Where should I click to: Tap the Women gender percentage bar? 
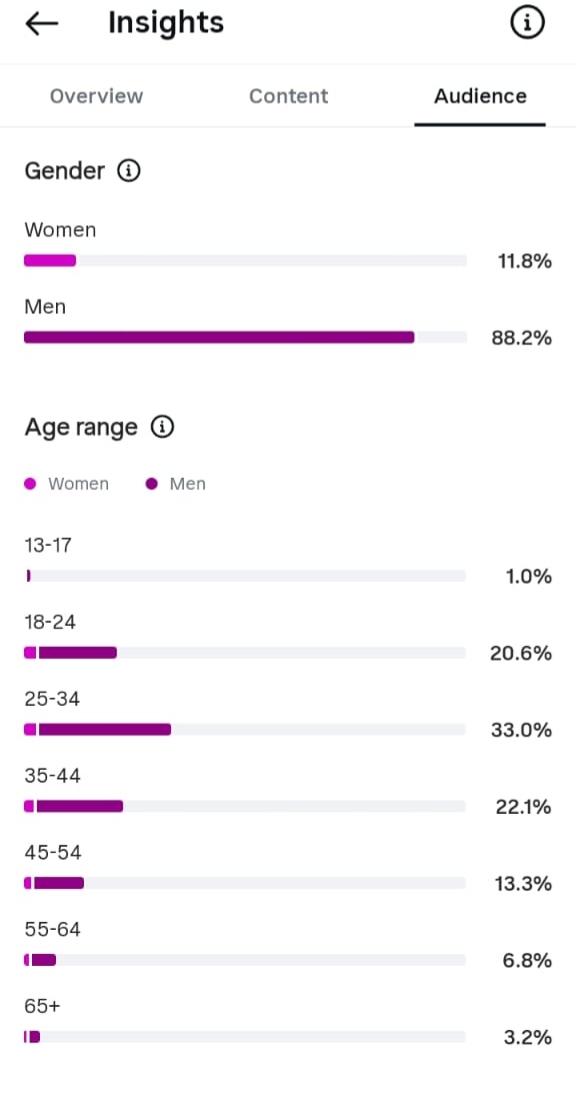click(x=245, y=261)
